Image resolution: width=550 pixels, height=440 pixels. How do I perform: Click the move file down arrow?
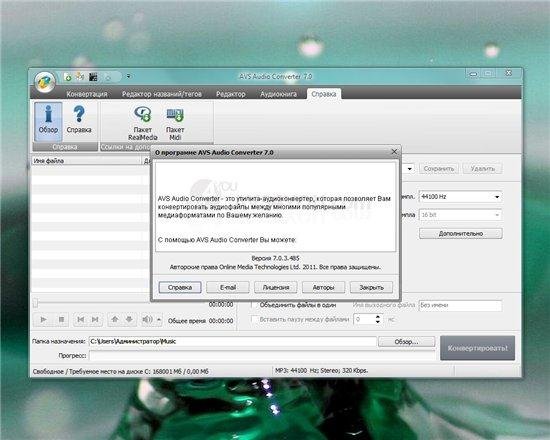(129, 320)
